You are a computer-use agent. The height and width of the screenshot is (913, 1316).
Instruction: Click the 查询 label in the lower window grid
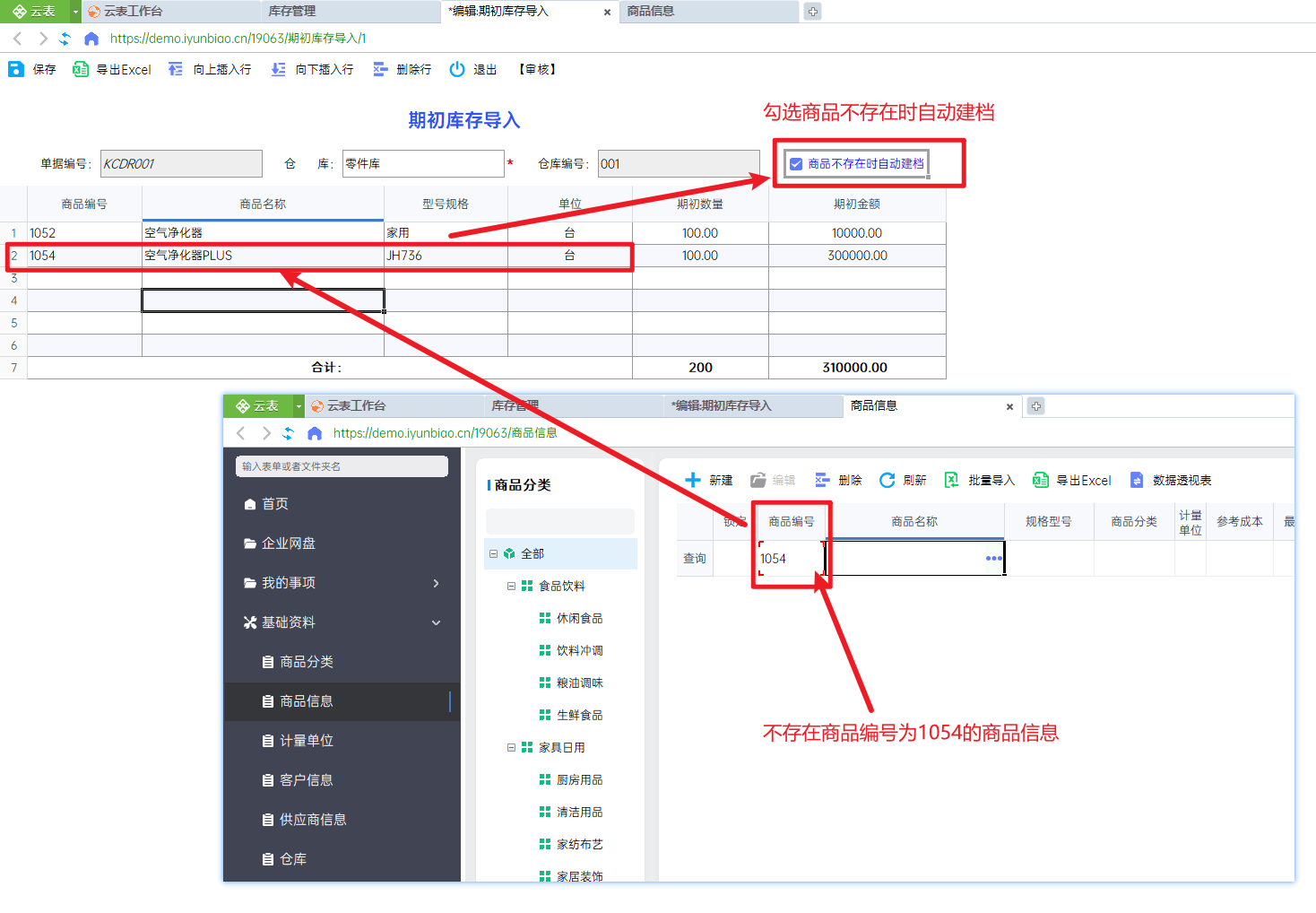[695, 558]
